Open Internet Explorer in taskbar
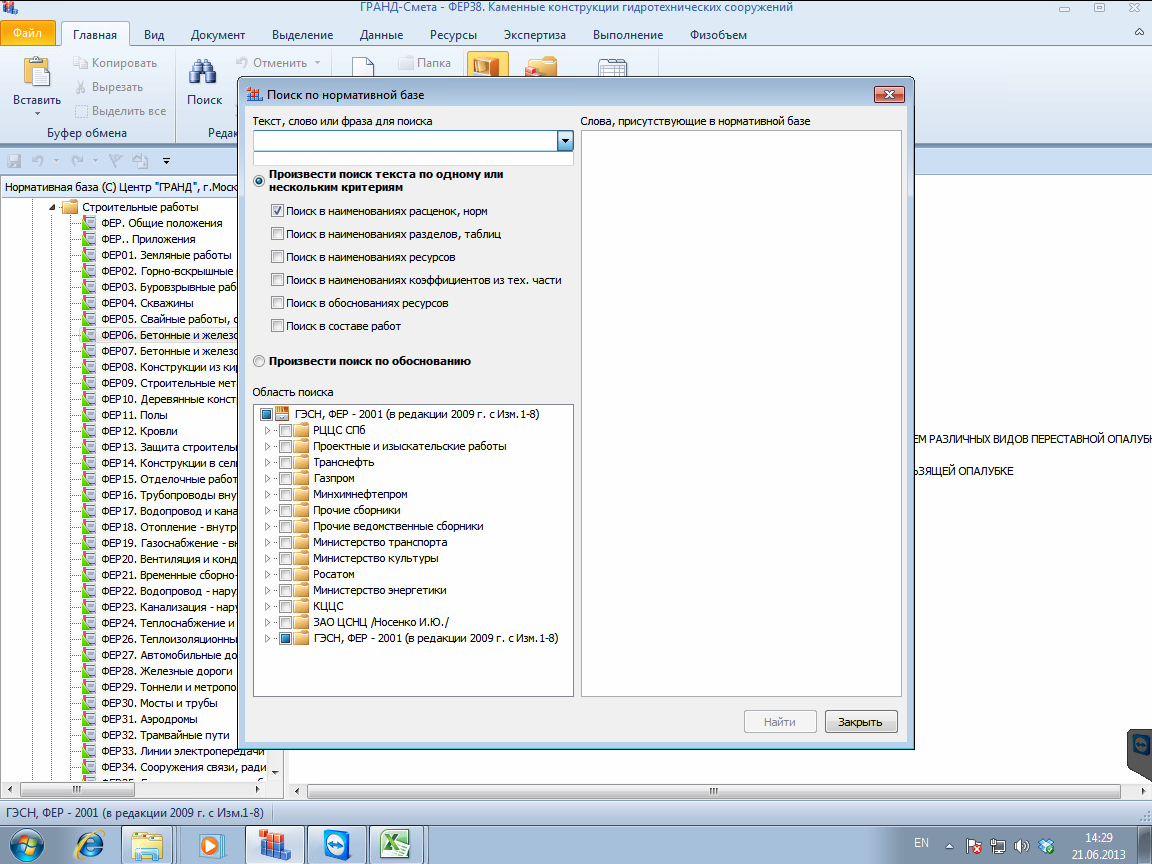 click(x=90, y=845)
